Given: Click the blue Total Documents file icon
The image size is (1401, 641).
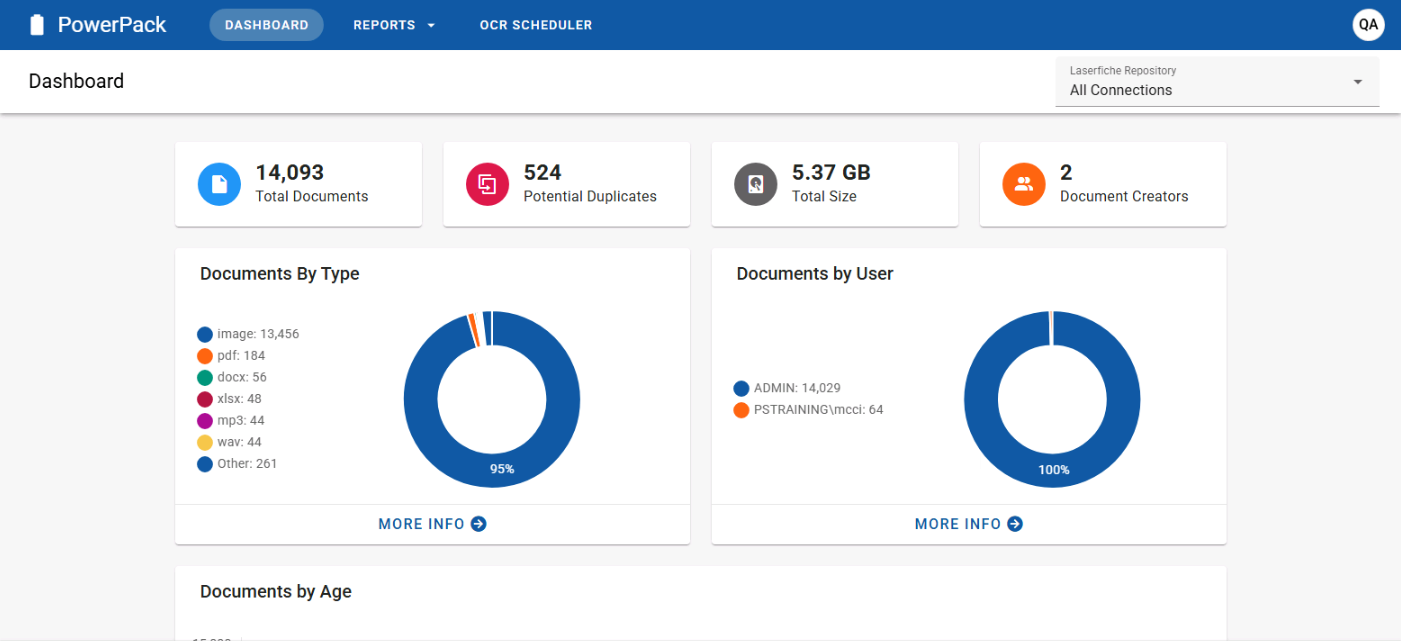Looking at the screenshot, I should pos(219,184).
